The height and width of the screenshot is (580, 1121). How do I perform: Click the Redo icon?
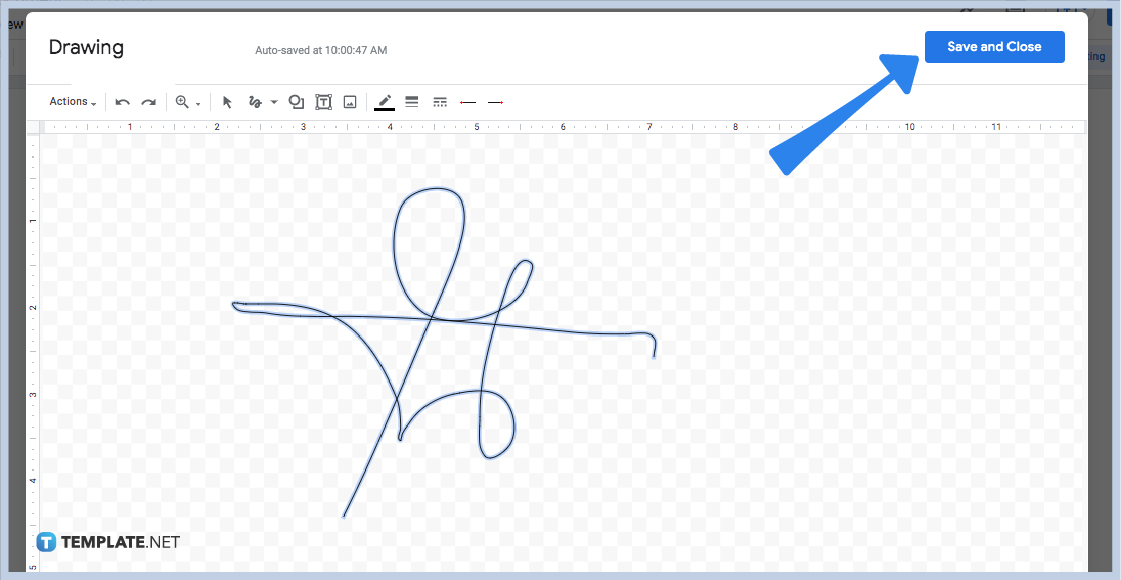pos(148,101)
